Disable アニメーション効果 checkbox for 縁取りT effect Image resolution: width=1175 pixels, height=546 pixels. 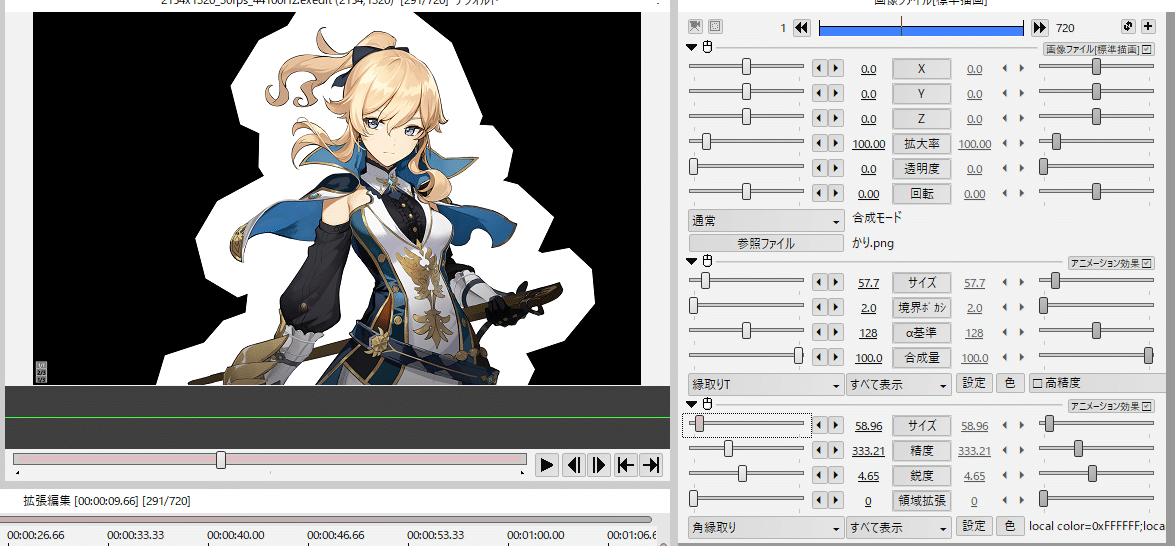pos(1147,263)
